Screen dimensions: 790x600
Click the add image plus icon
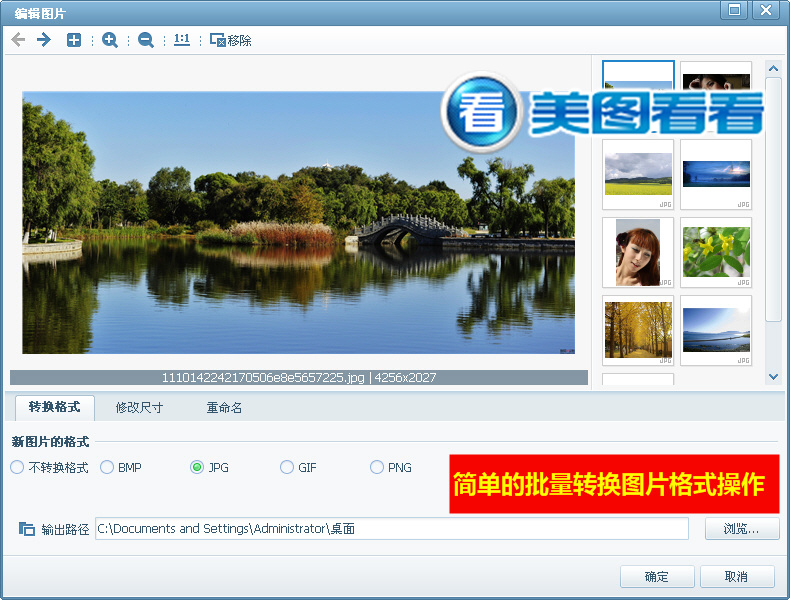[74, 40]
